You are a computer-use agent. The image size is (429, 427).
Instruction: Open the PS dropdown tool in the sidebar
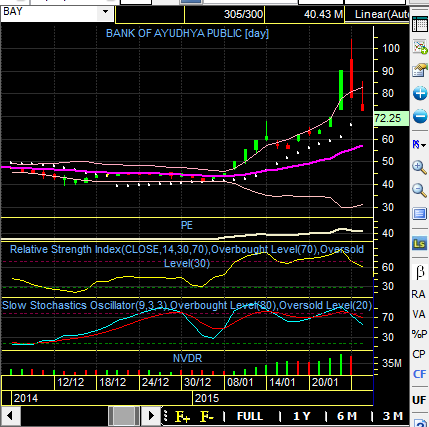[419, 145]
